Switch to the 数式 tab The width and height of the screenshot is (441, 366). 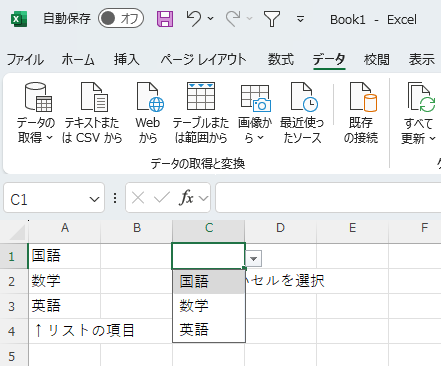tap(281, 60)
